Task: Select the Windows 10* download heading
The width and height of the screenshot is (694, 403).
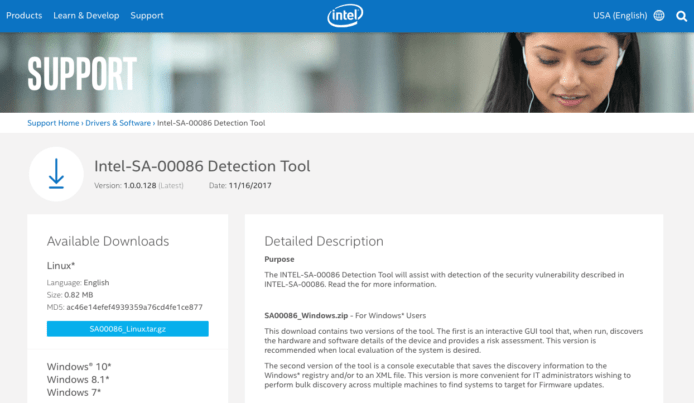Action: tap(79, 367)
